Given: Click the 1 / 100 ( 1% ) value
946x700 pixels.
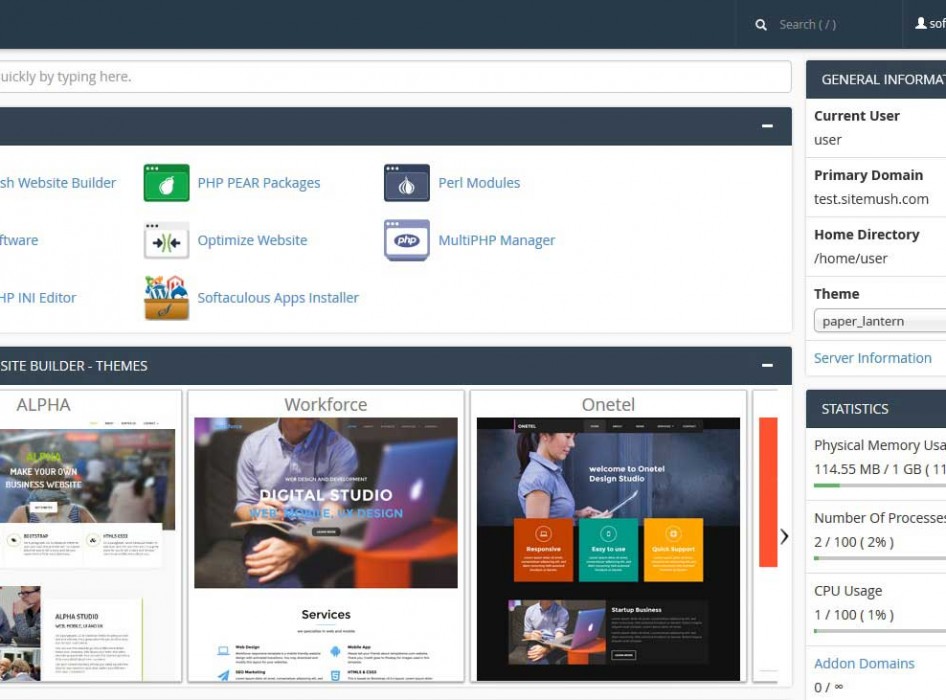Looking at the screenshot, I should point(854,615).
